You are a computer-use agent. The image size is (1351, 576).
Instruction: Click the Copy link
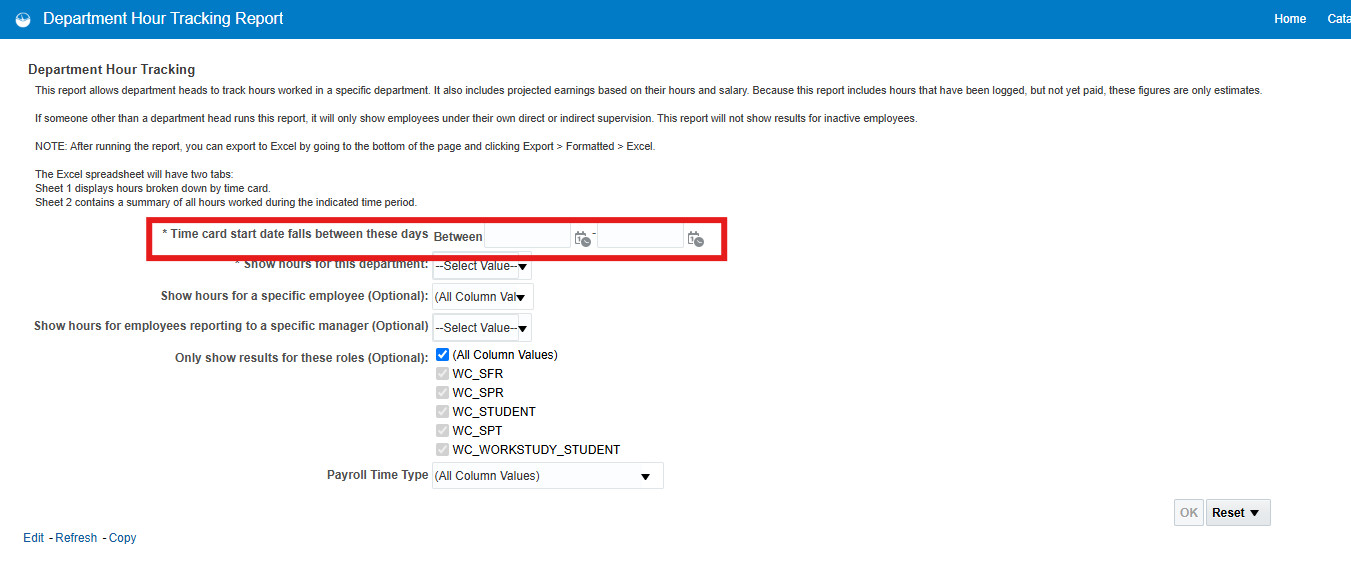click(x=122, y=538)
